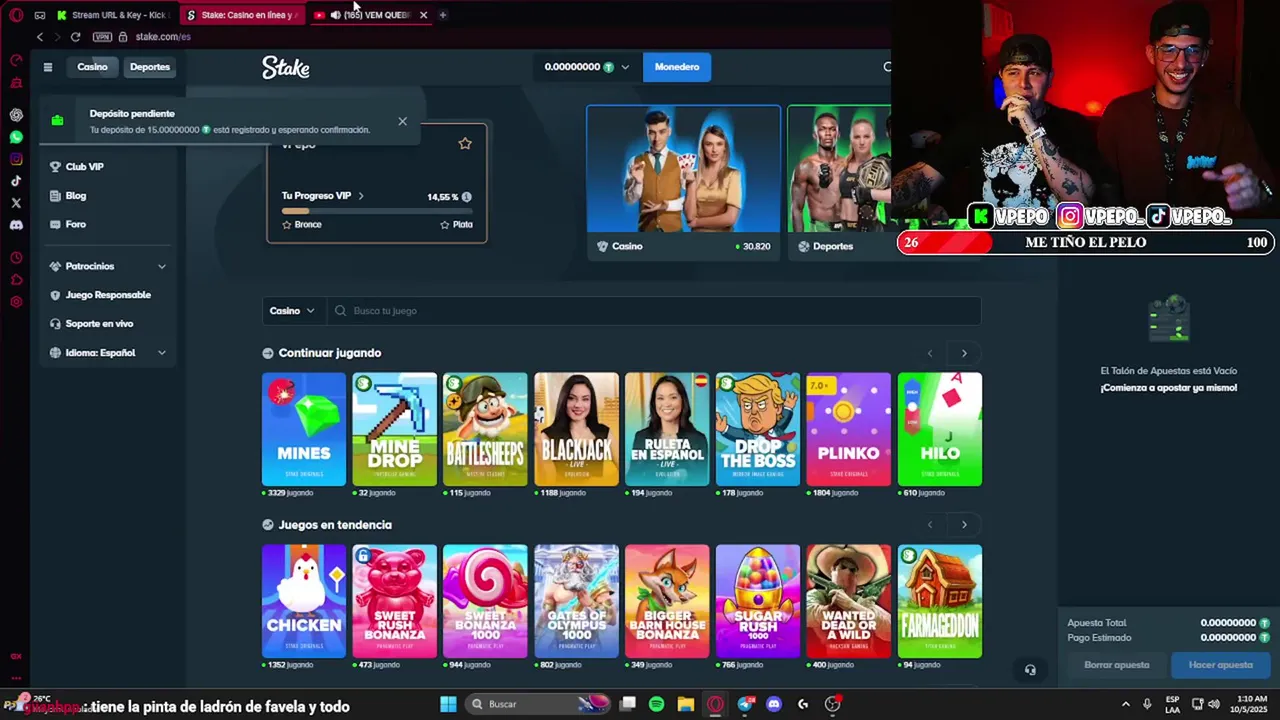
Task: Previous arrow in Continuar jugando carousel
Action: point(930,353)
